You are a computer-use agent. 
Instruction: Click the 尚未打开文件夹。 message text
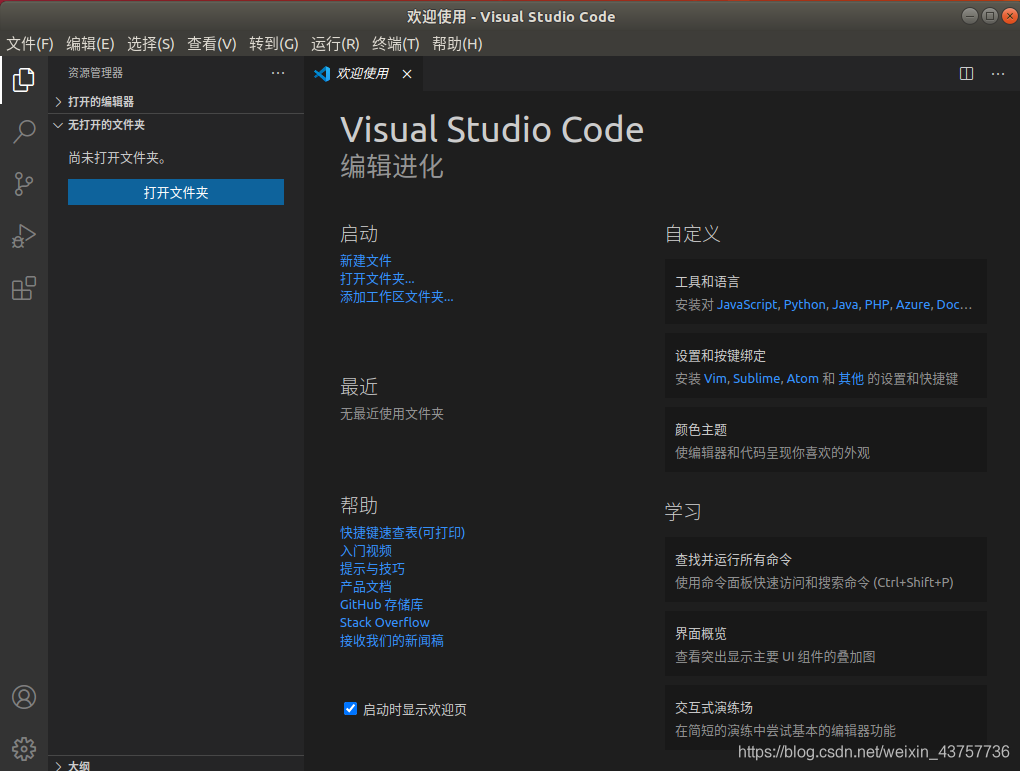117,158
